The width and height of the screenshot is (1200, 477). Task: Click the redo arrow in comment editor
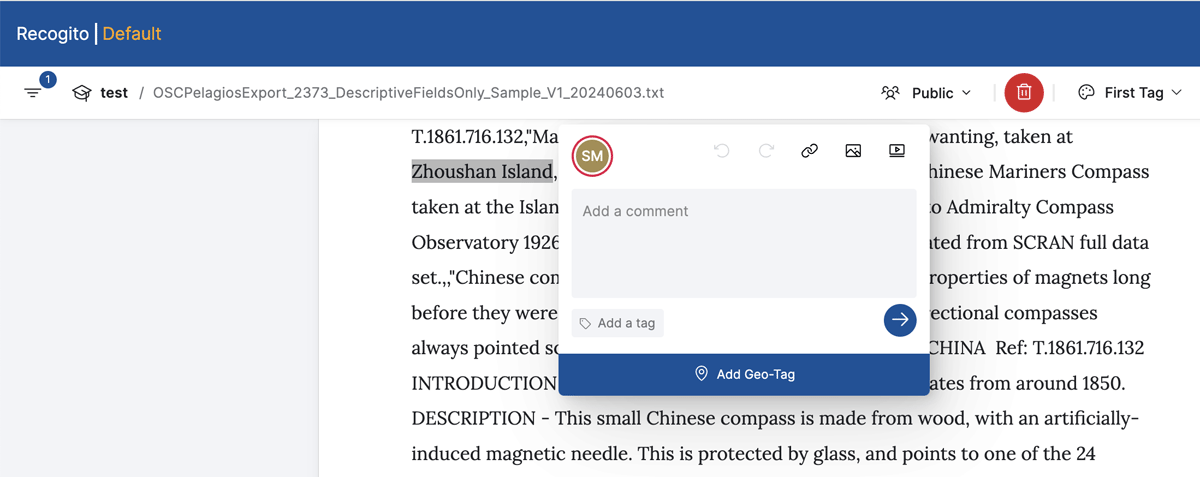(766, 151)
